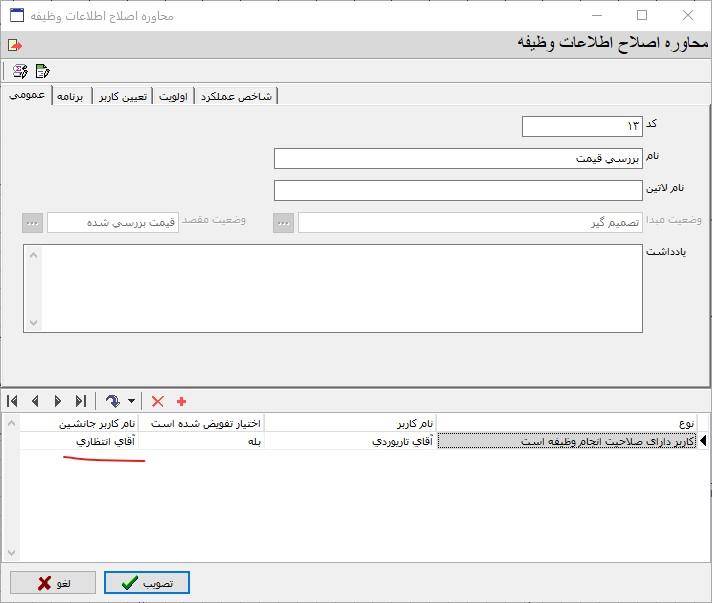Viewport: 712px width, 603px height.
Task: Click inside the نام لاتین text field
Action: [x=458, y=191]
